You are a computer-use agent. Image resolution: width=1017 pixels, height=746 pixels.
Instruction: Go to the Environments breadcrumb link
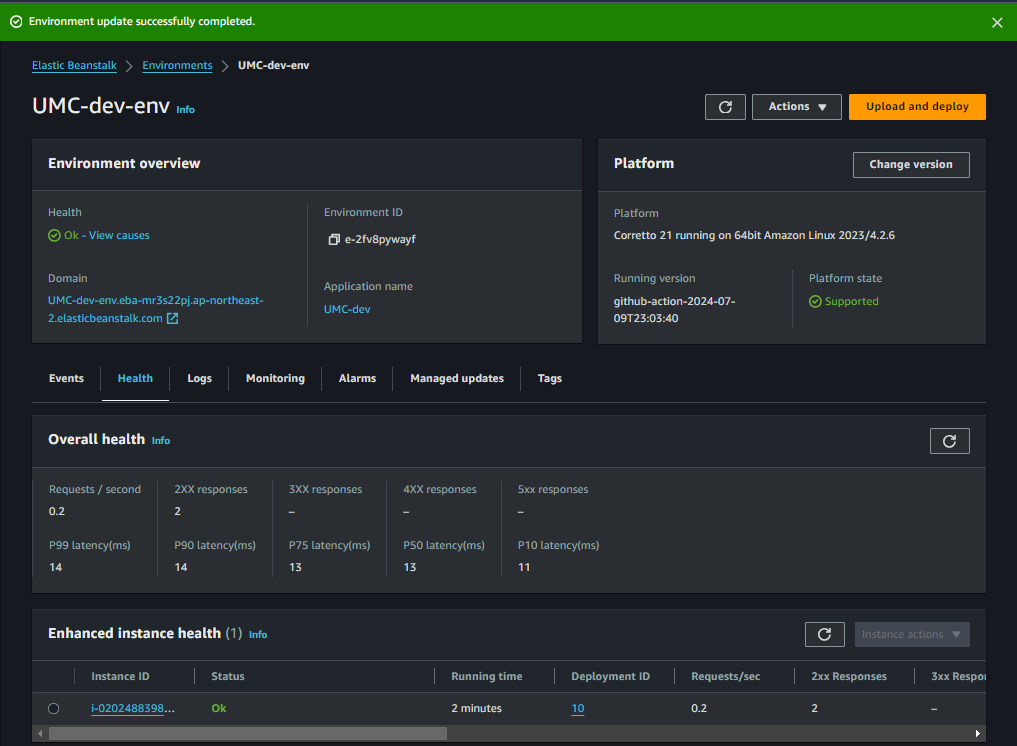(x=177, y=66)
